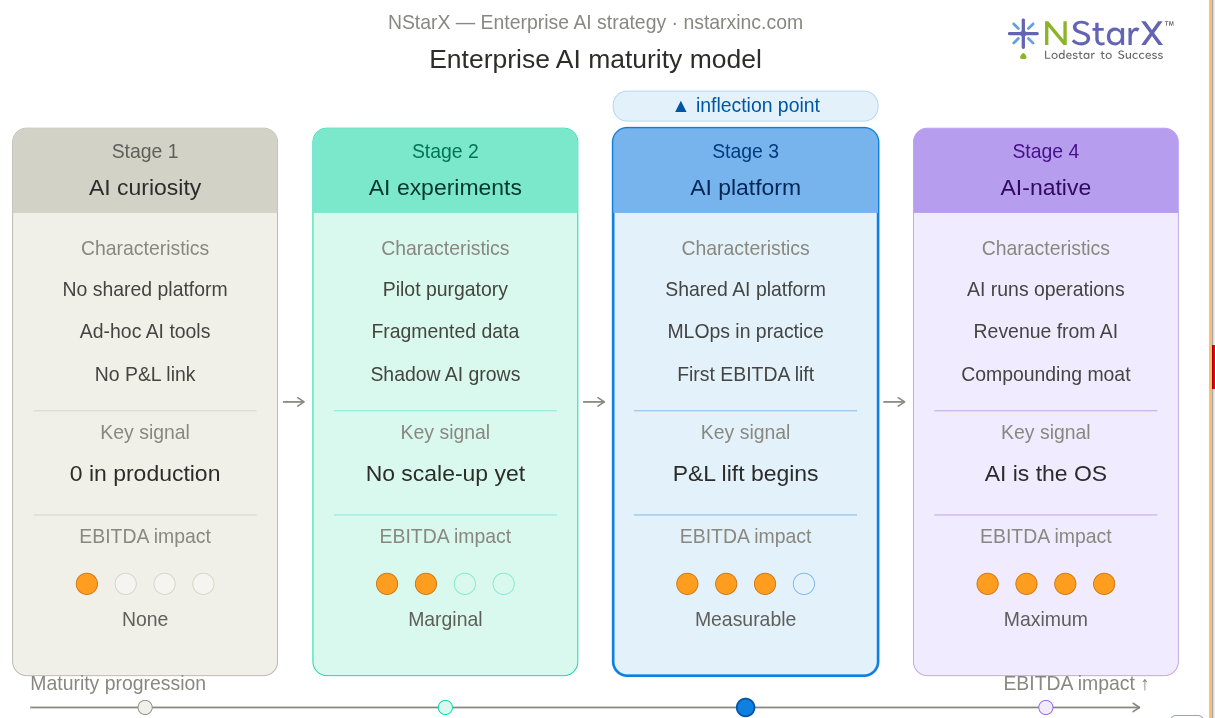The height and width of the screenshot is (718, 1215).
Task: Click the empty blue EBITDA dot in Stage 3
Action: tap(804, 584)
